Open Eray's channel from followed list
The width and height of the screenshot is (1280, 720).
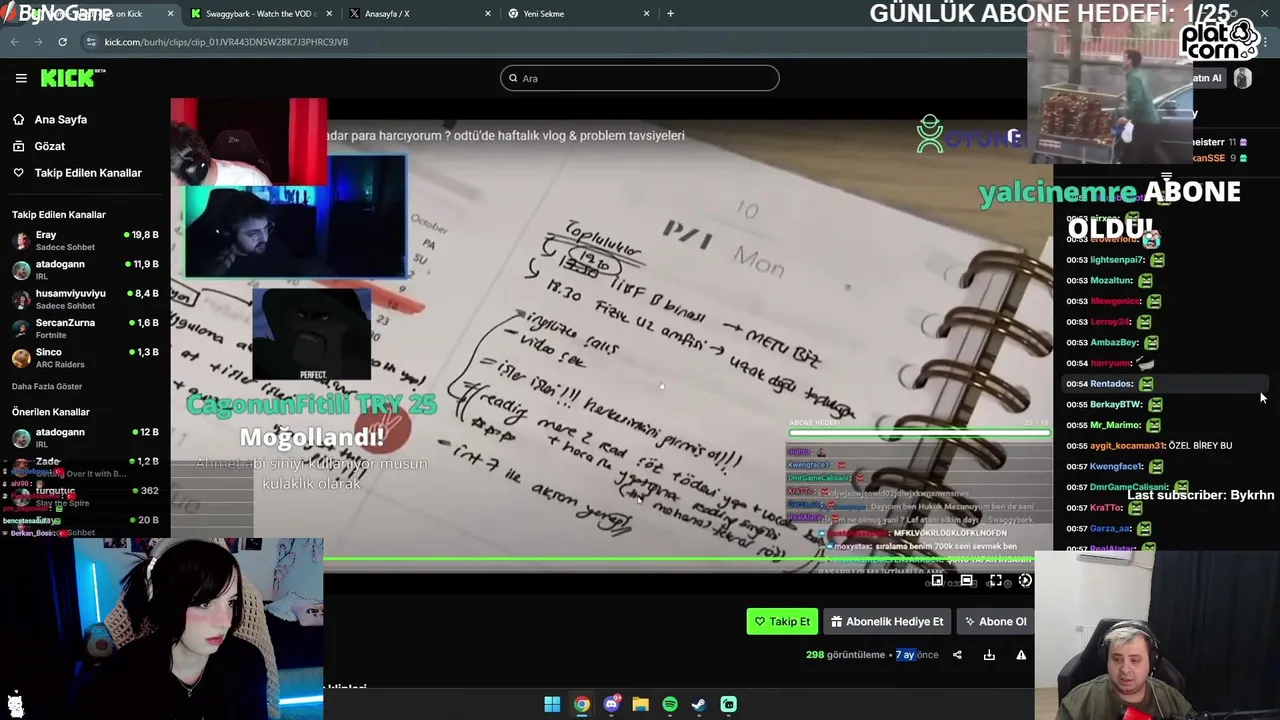pyautogui.click(x=85, y=240)
